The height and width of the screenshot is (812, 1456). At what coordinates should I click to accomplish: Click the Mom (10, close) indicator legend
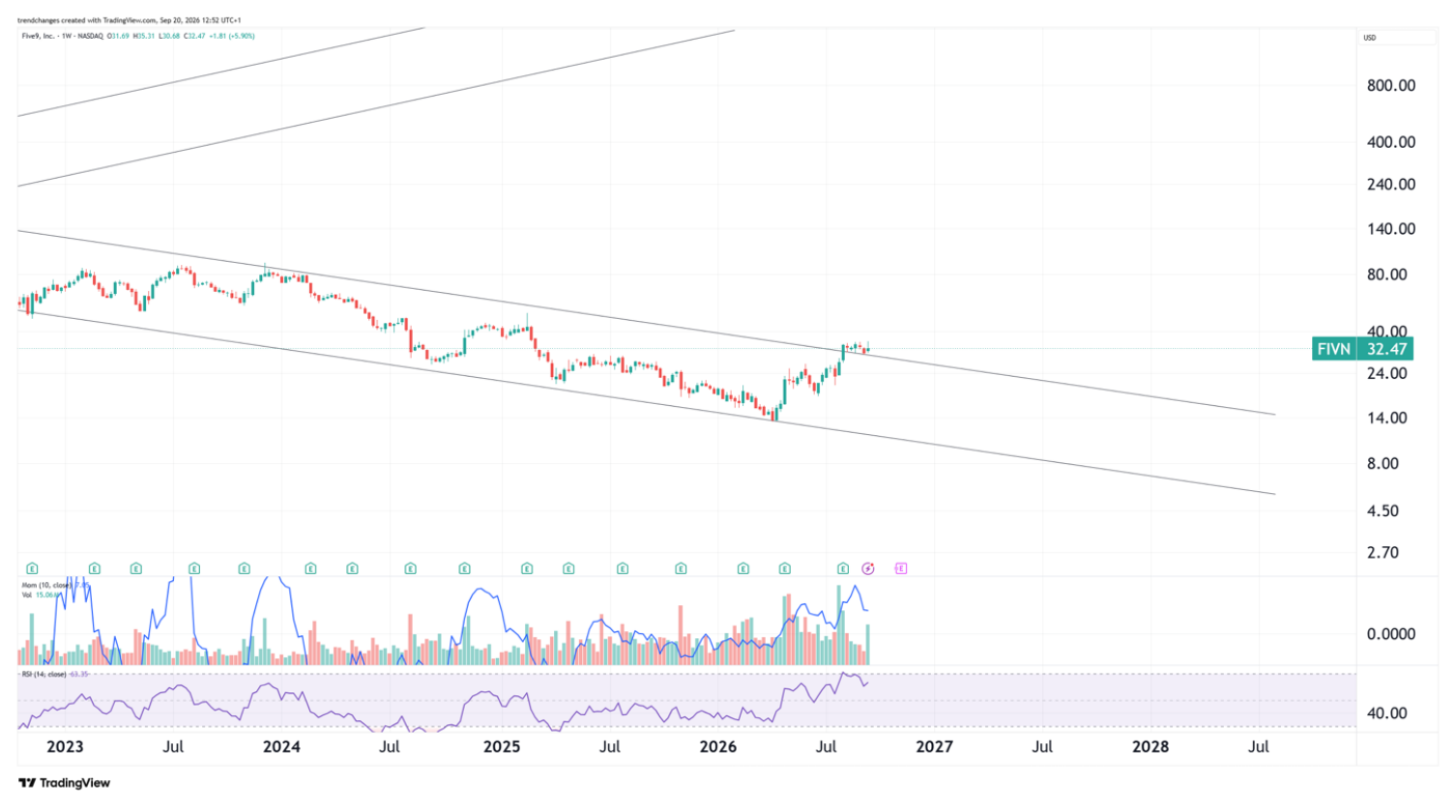(x=46, y=586)
